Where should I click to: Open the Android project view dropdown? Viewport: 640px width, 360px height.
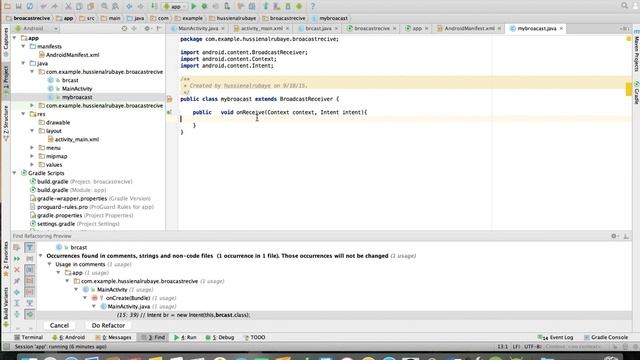36,29
